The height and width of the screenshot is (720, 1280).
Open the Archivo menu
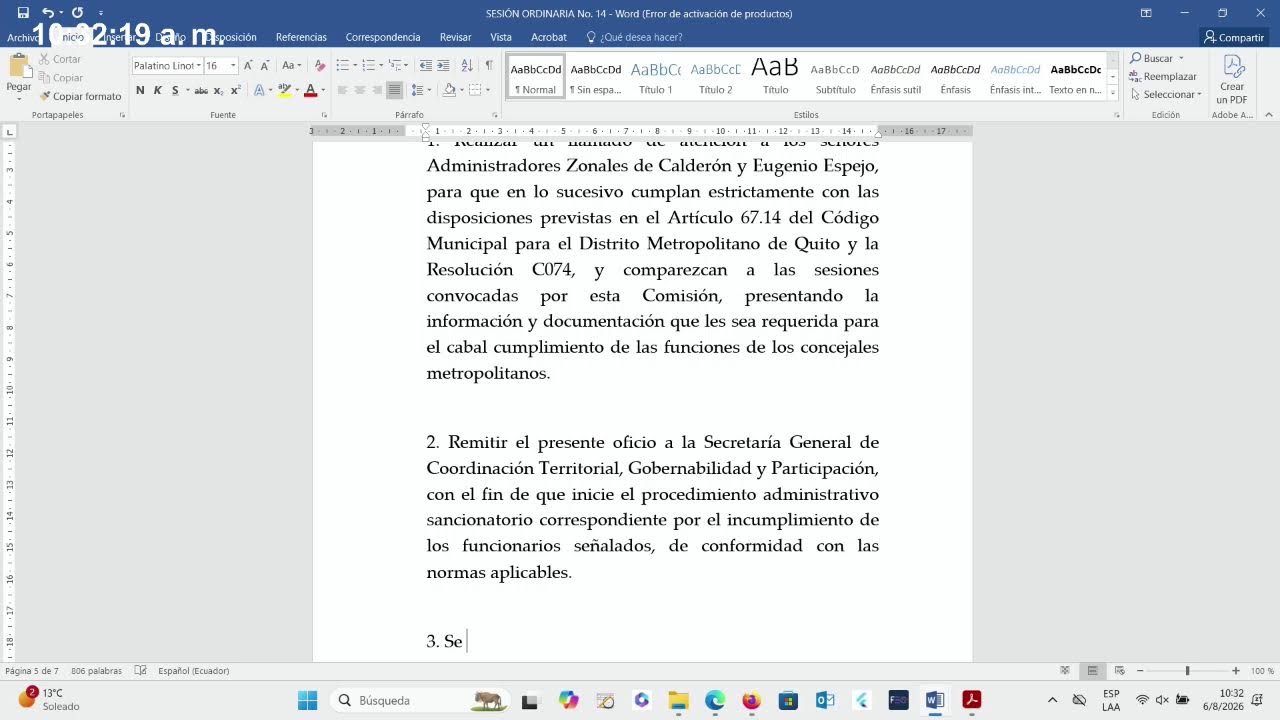(x=23, y=38)
